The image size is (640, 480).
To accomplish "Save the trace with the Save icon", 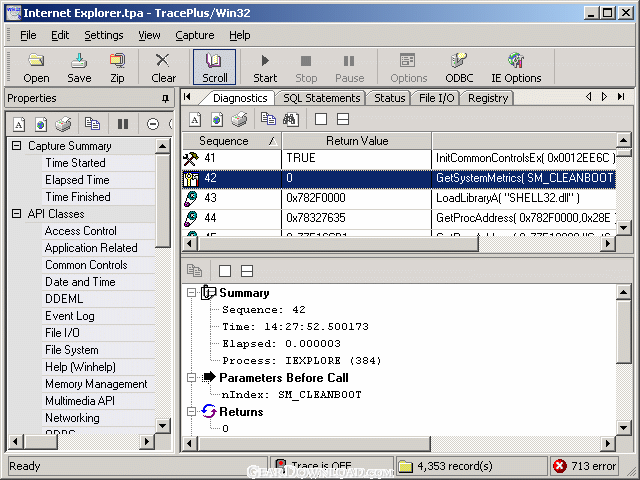I will click(x=79, y=67).
